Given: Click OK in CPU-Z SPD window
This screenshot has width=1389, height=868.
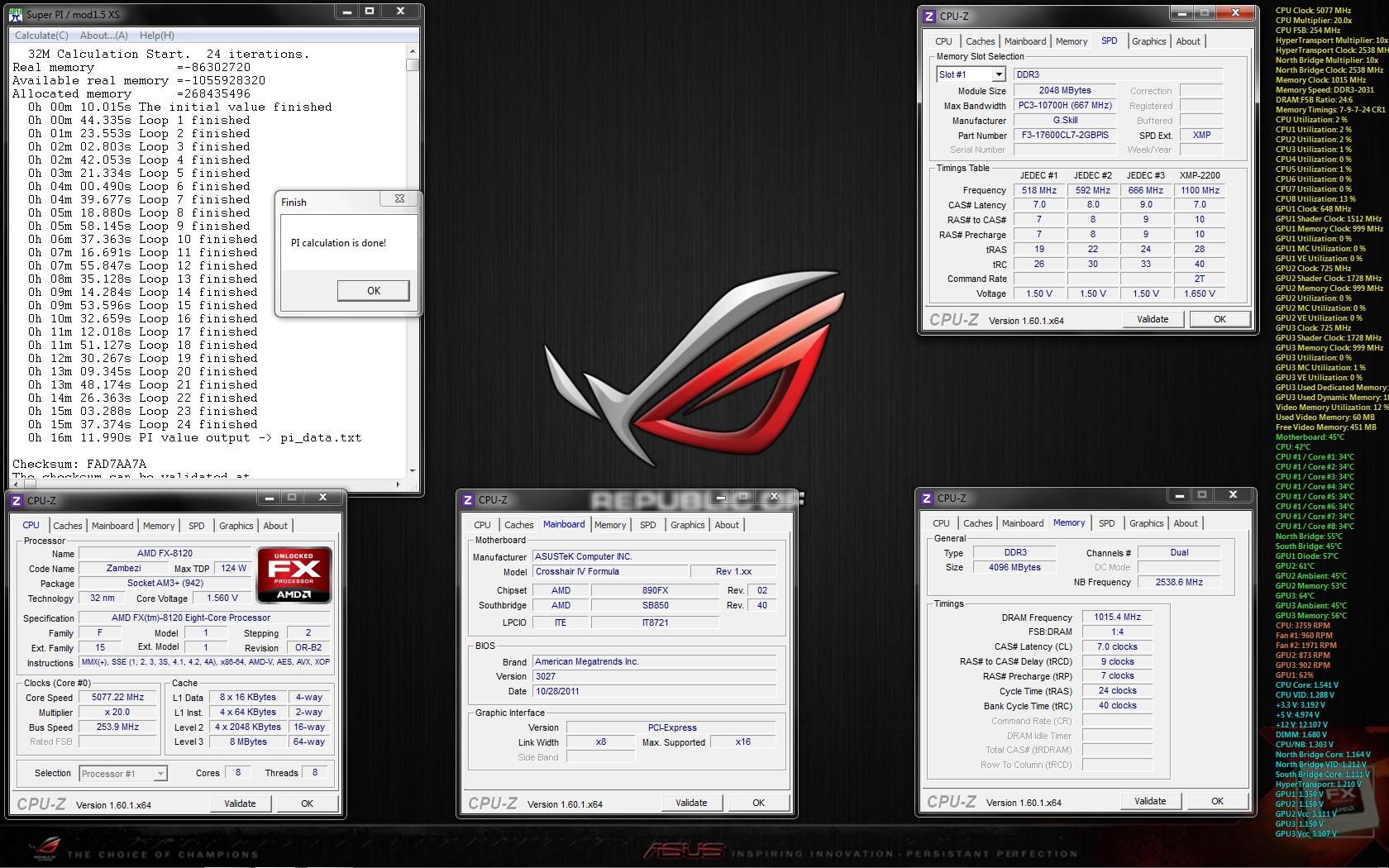Looking at the screenshot, I should coord(1220,319).
